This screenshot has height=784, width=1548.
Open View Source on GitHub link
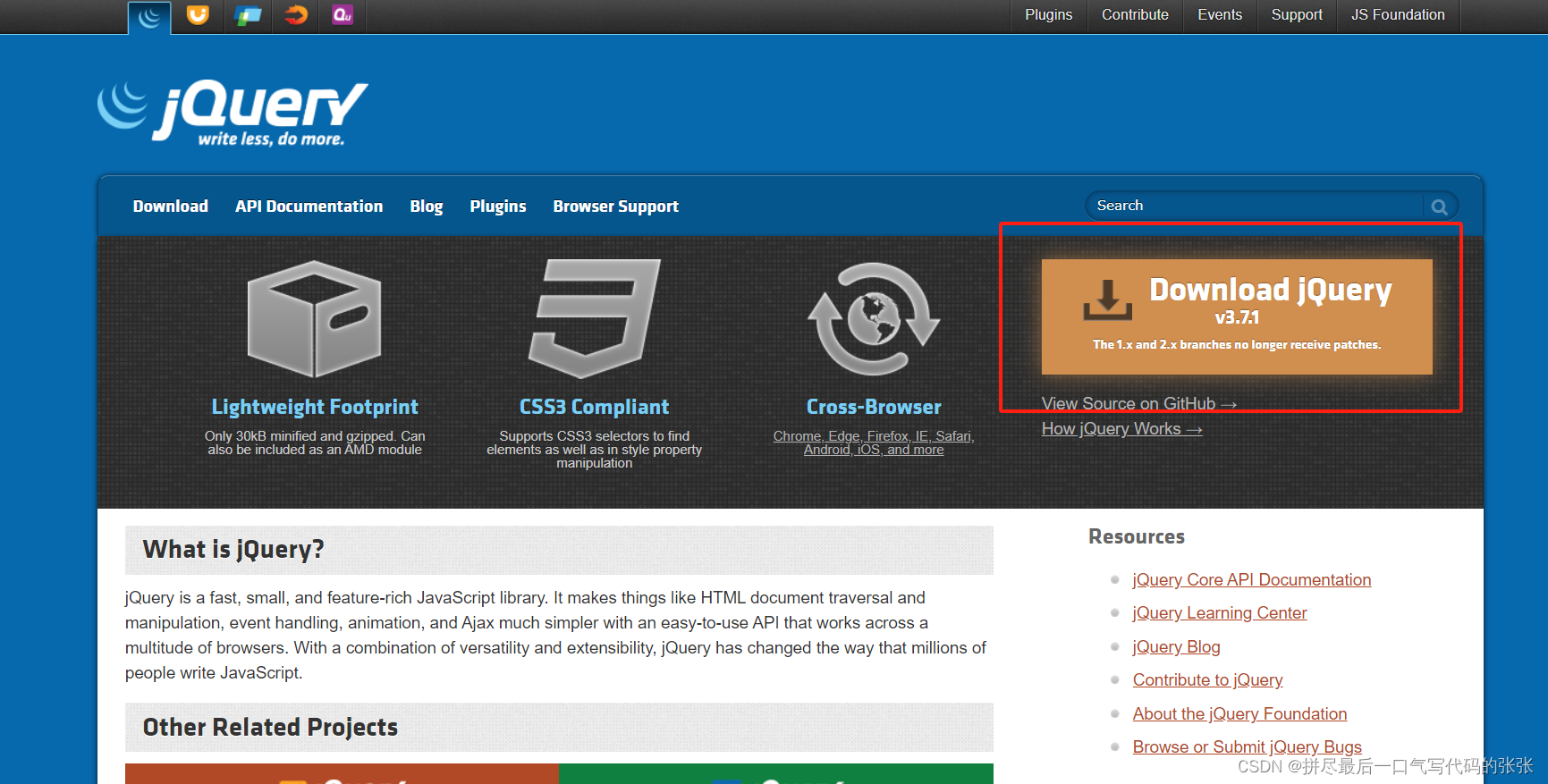click(x=1139, y=404)
